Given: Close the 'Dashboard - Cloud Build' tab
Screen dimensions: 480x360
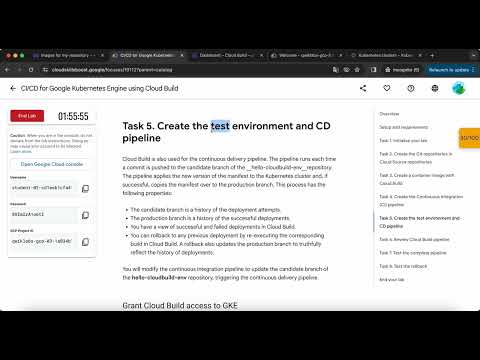Looking at the screenshot, I should [261, 55].
